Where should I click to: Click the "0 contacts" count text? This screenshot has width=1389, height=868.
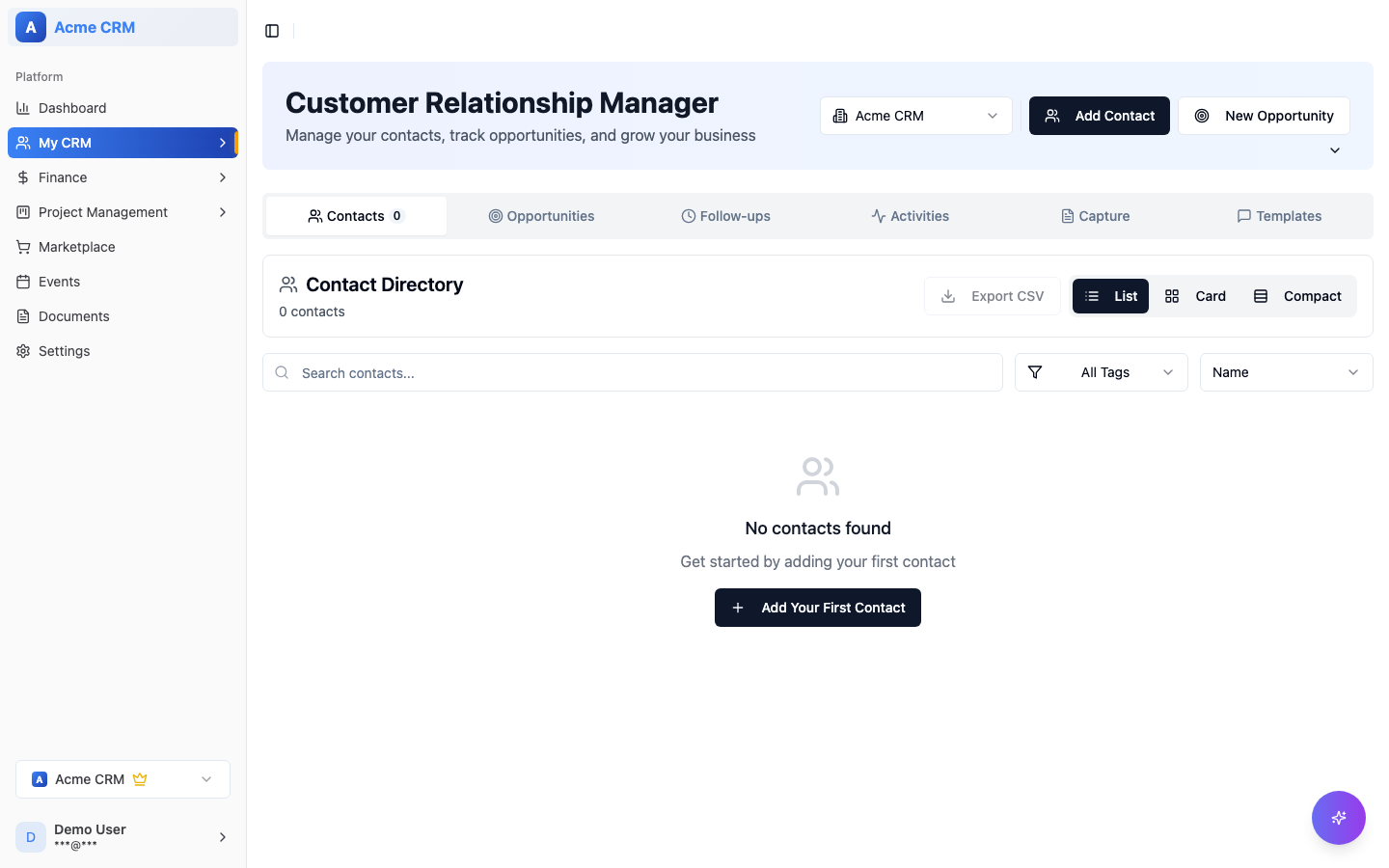coord(312,312)
